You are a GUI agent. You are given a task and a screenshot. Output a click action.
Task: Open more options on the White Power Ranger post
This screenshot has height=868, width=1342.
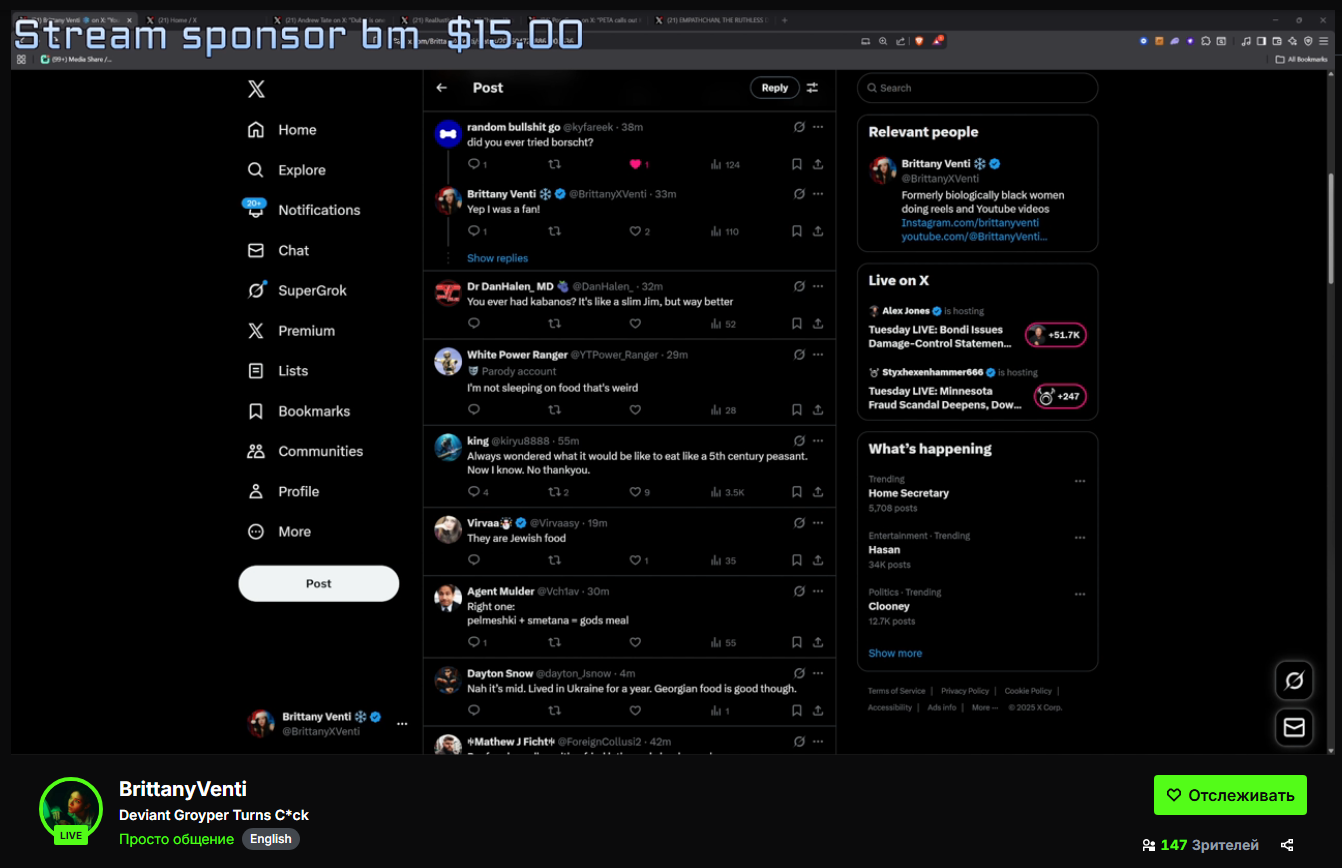[x=818, y=354]
